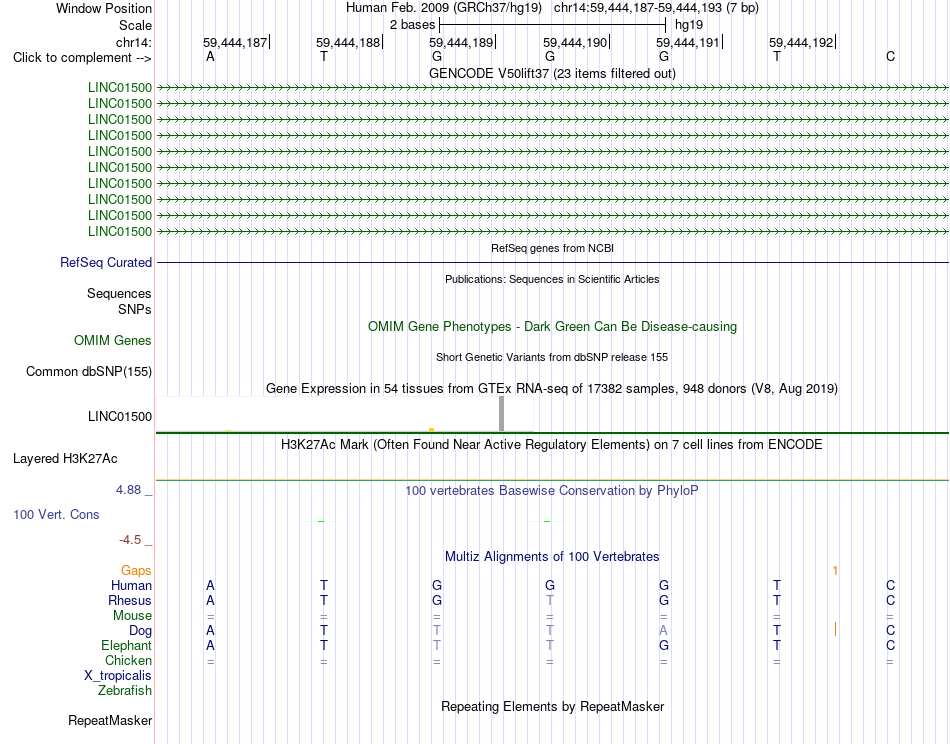Open OMIM Gene Phenotypes track title
950x744 pixels.
[x=552, y=327]
